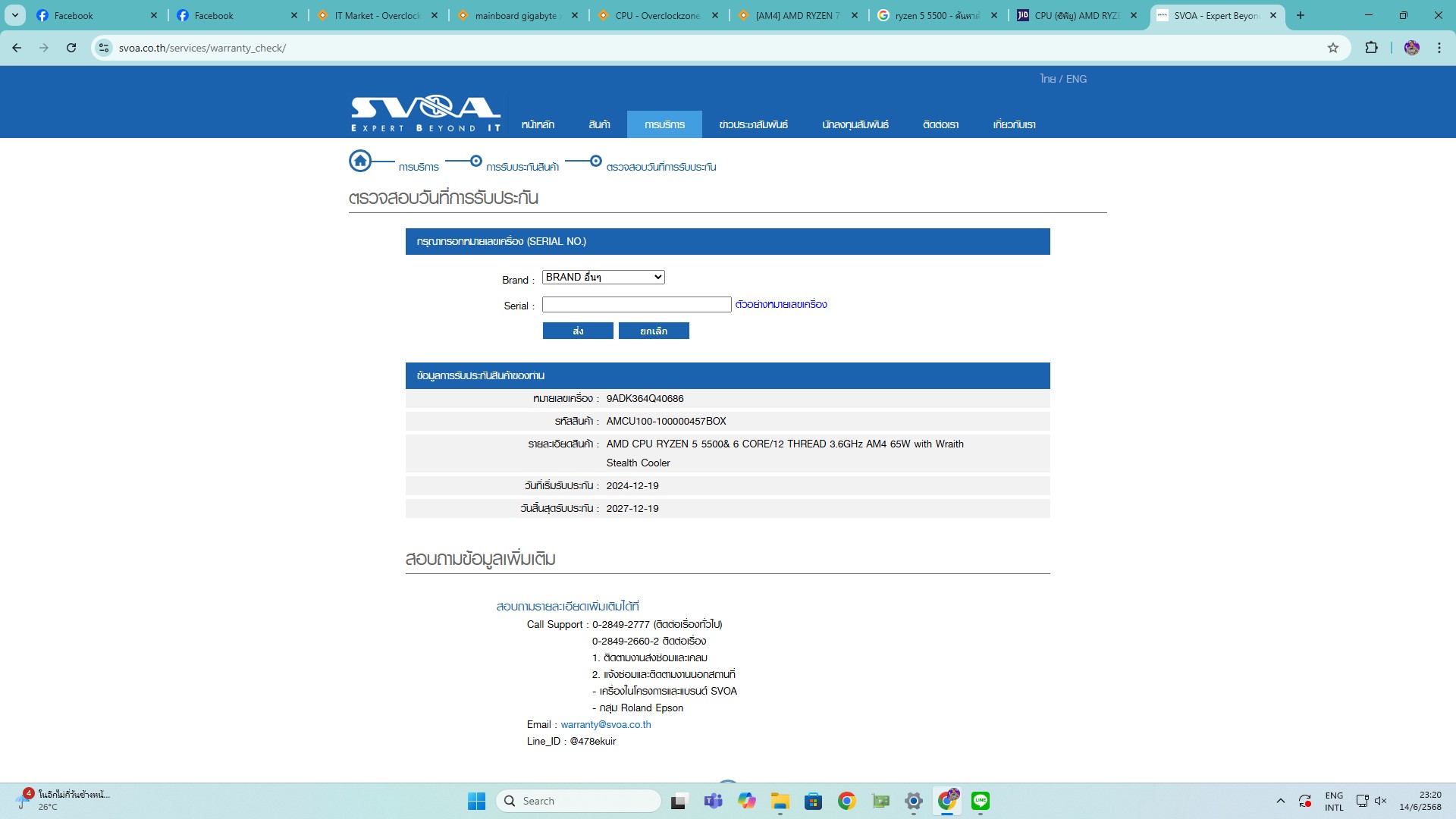The image size is (1456, 819).
Task: Click the การรับประกันสินค้า breadcrumb link
Action: (522, 167)
